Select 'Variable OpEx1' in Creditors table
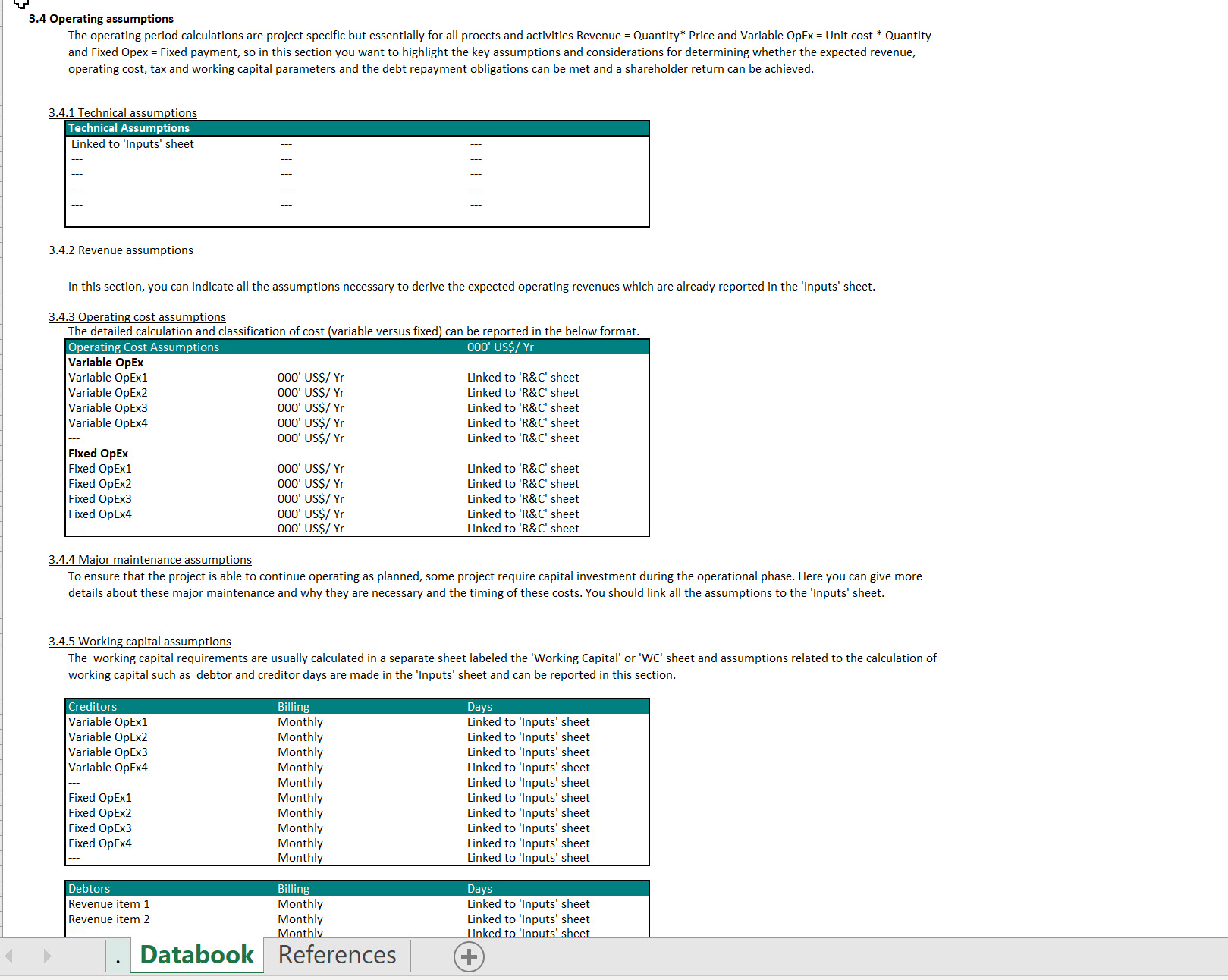 (x=108, y=722)
